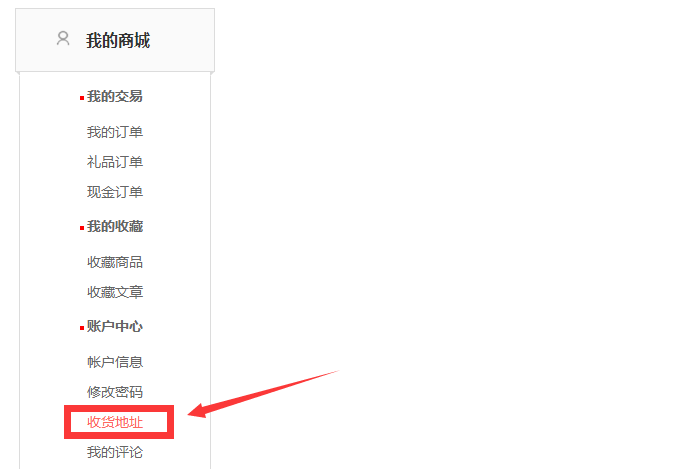
Task: Select the 我的交易 section heading
Action: point(115,96)
